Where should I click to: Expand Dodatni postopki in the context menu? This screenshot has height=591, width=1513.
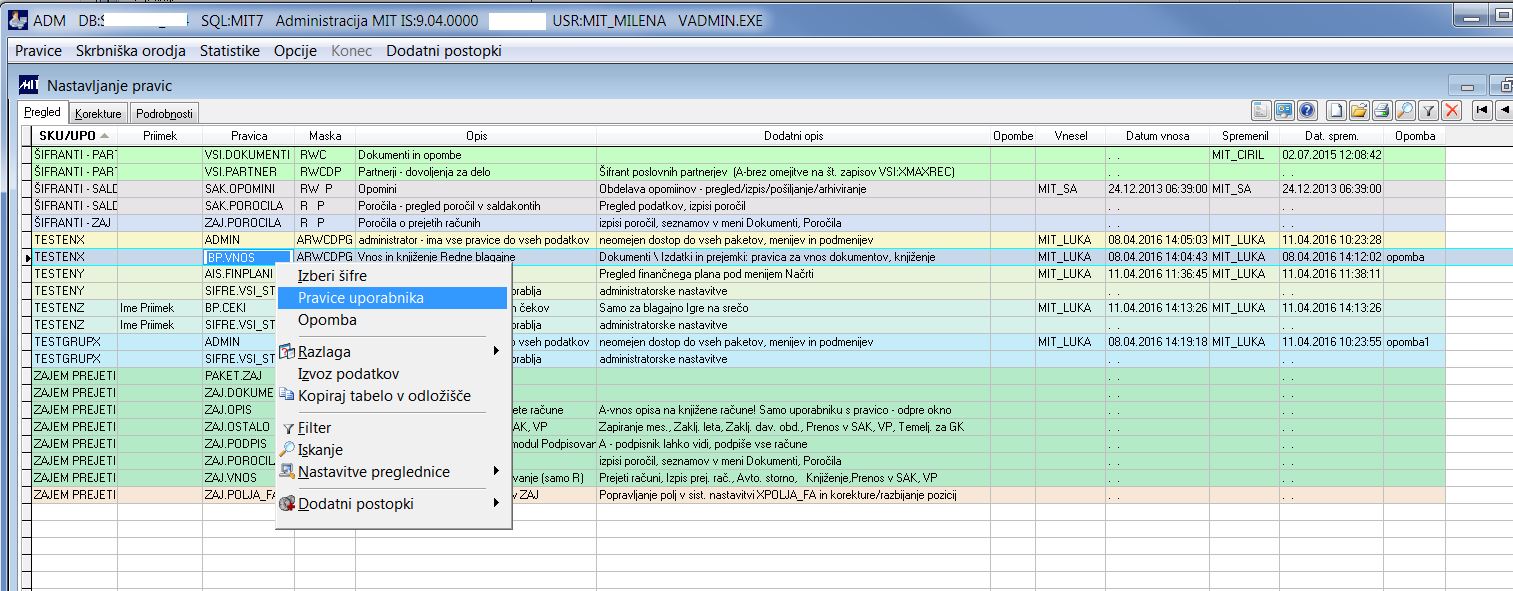[x=393, y=504]
